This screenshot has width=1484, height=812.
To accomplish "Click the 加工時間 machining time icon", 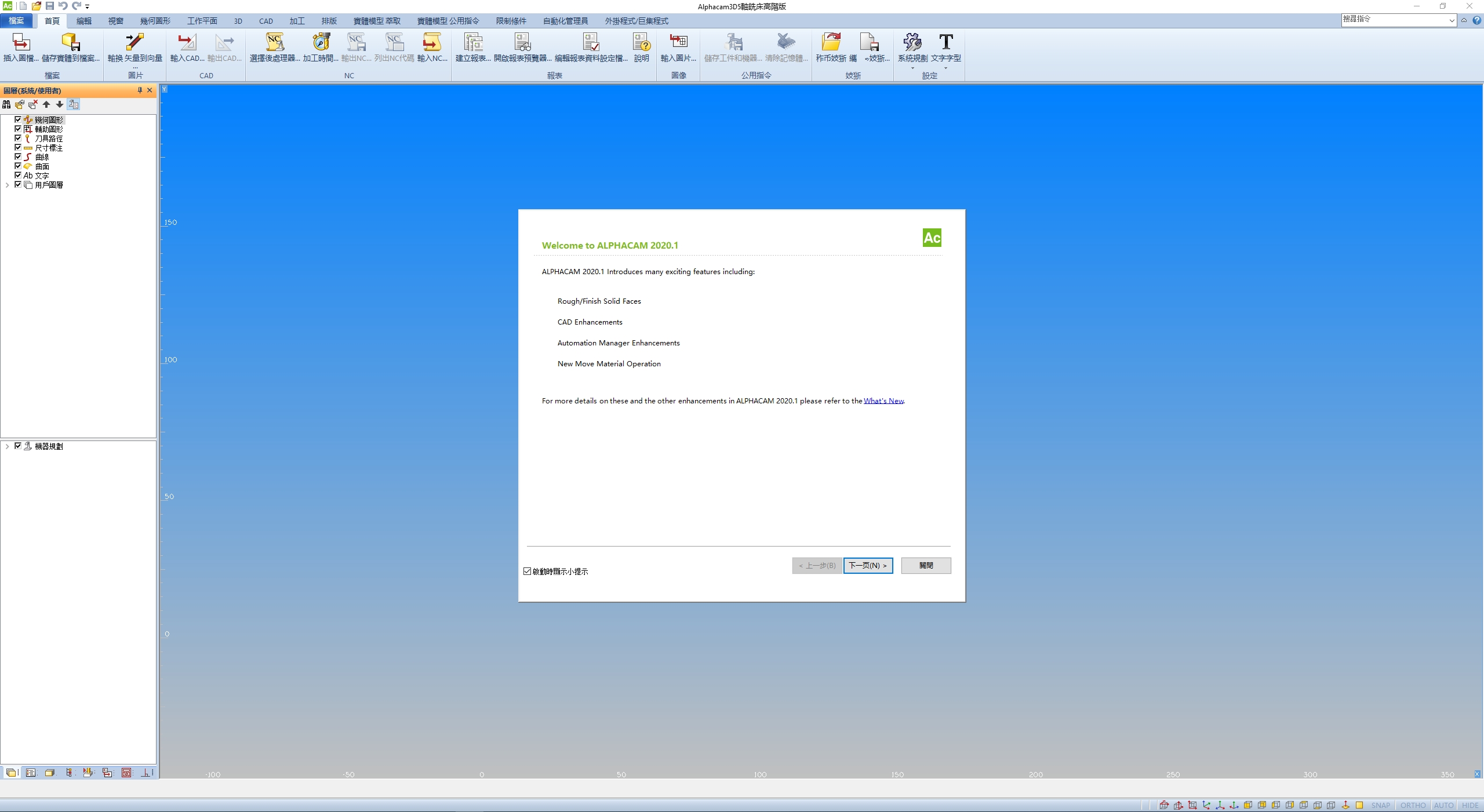I will click(x=321, y=43).
